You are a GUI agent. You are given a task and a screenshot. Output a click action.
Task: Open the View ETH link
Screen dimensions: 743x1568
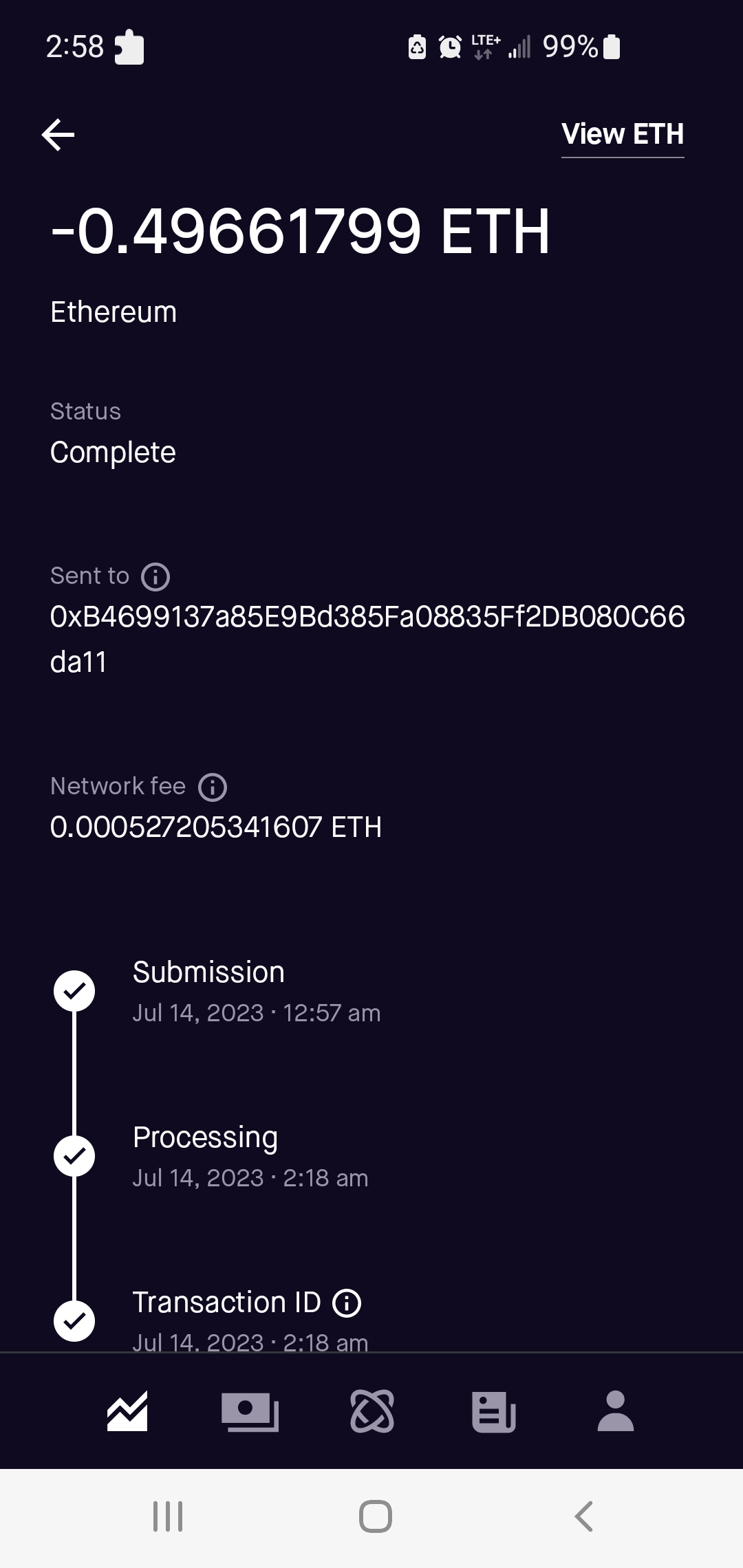point(623,134)
